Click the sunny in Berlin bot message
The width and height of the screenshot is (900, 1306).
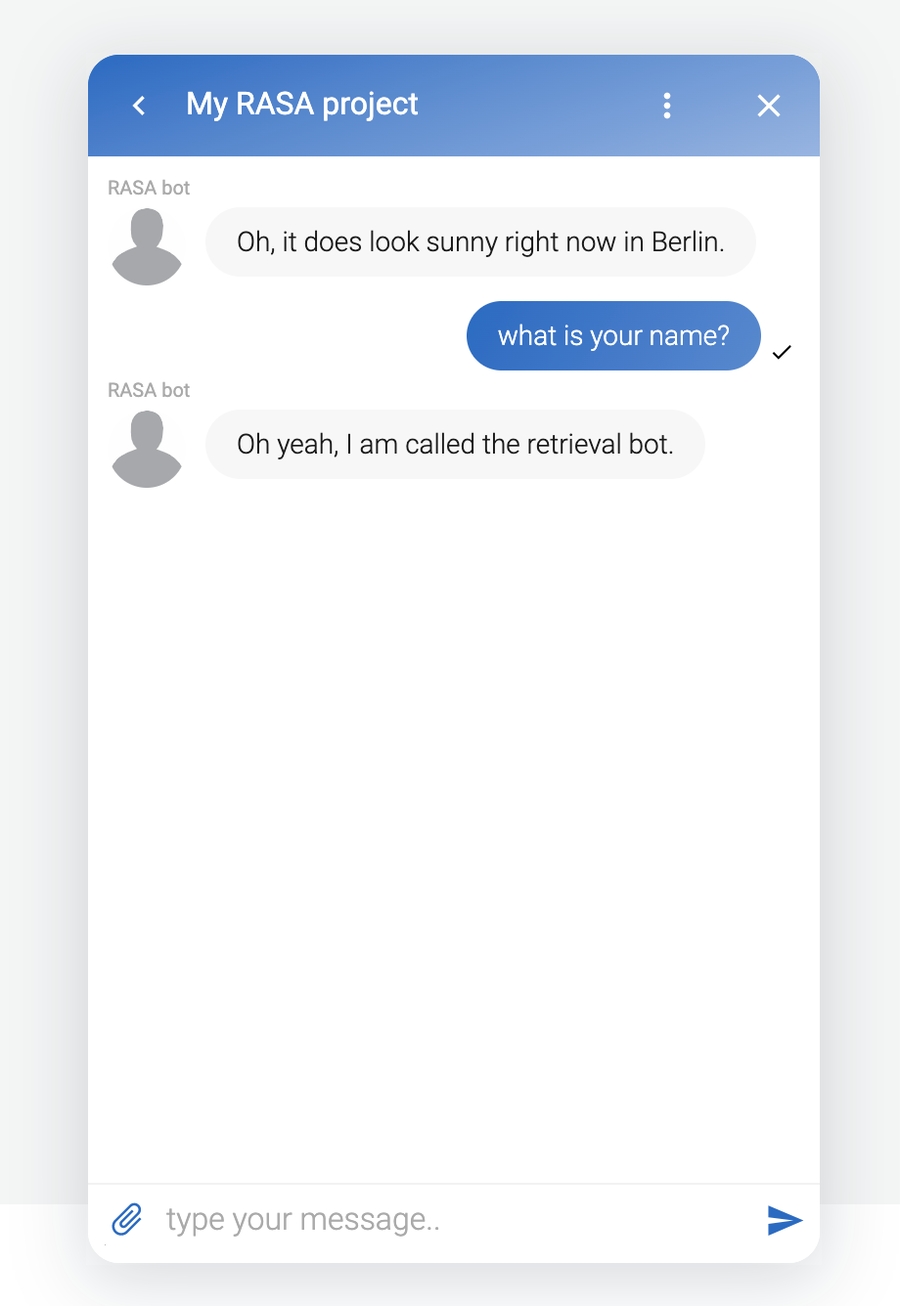[480, 242]
